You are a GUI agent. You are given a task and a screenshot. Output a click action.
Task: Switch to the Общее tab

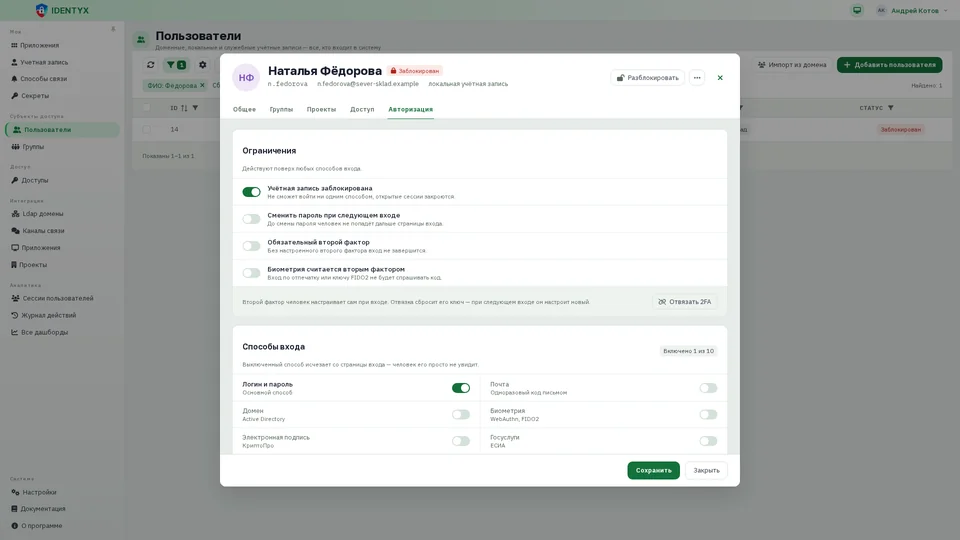click(x=244, y=110)
